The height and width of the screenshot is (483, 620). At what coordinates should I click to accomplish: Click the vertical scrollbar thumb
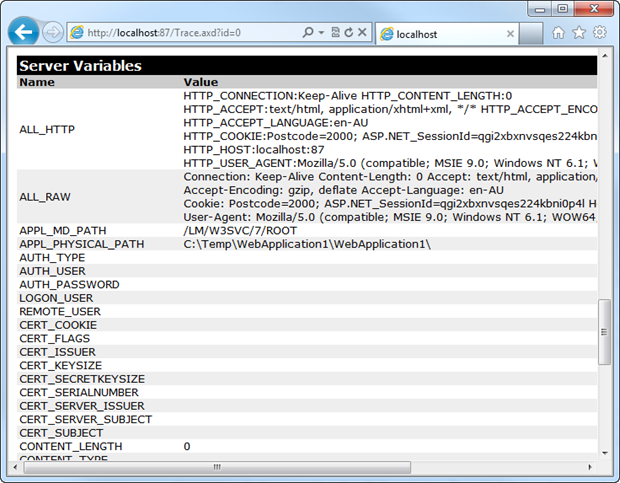[x=604, y=332]
